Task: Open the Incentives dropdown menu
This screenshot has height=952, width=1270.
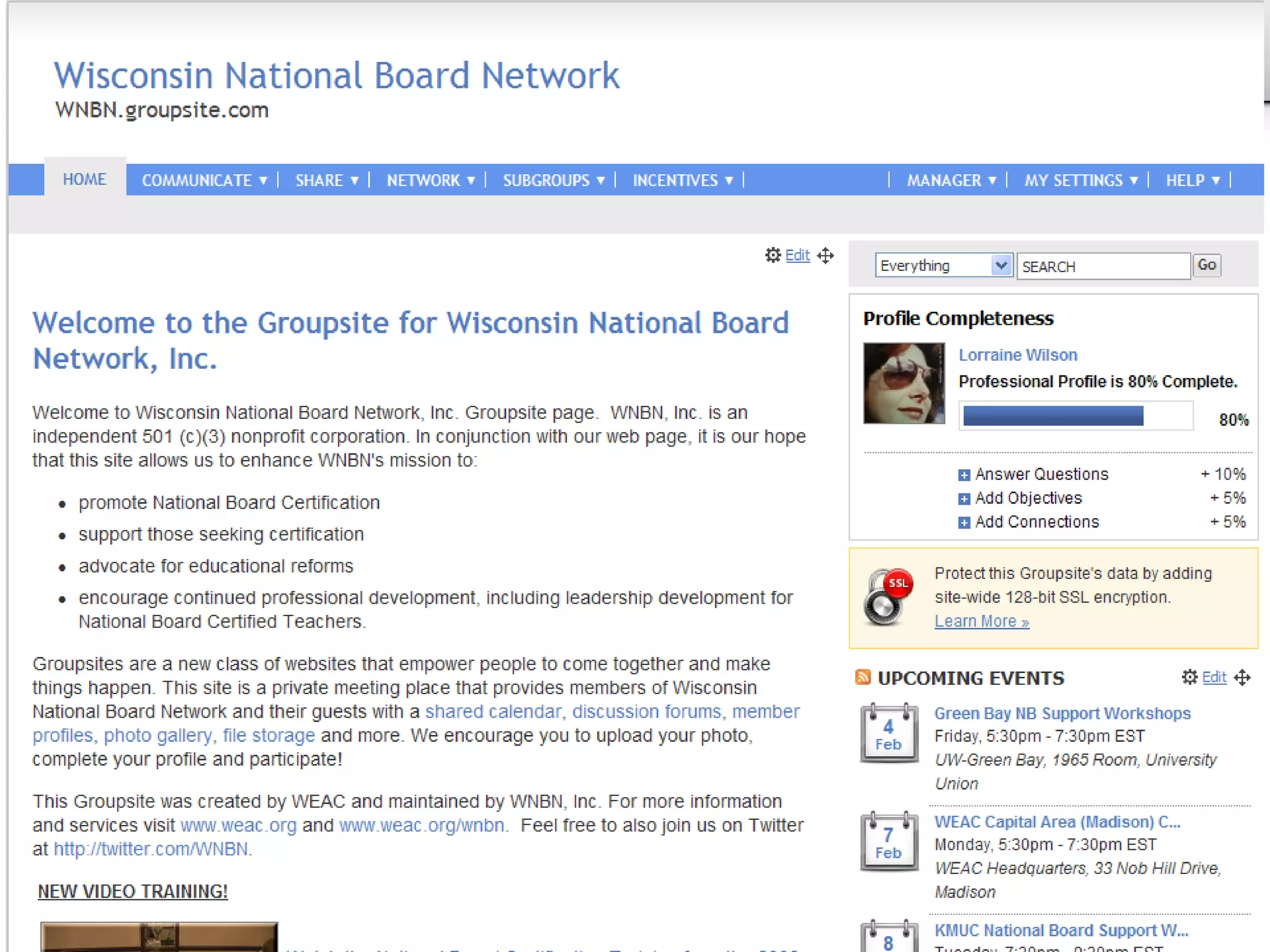Action: pos(683,180)
